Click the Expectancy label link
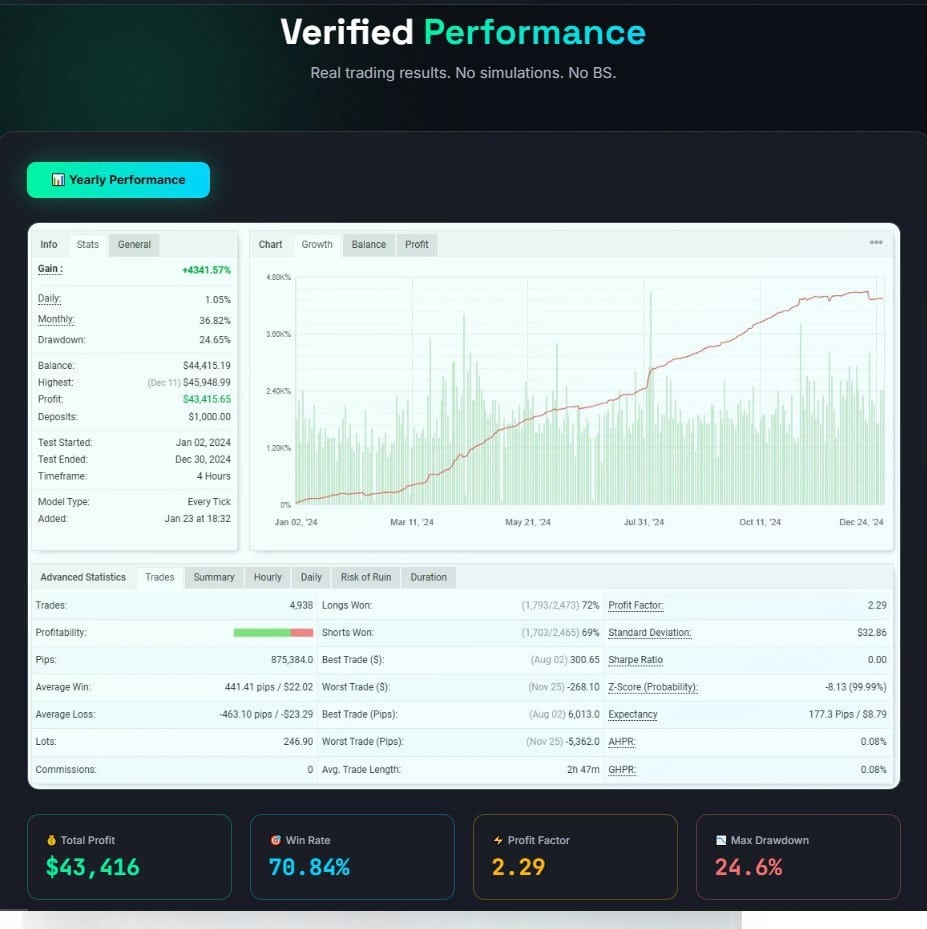Screen dimensions: 927x929 coord(632,715)
